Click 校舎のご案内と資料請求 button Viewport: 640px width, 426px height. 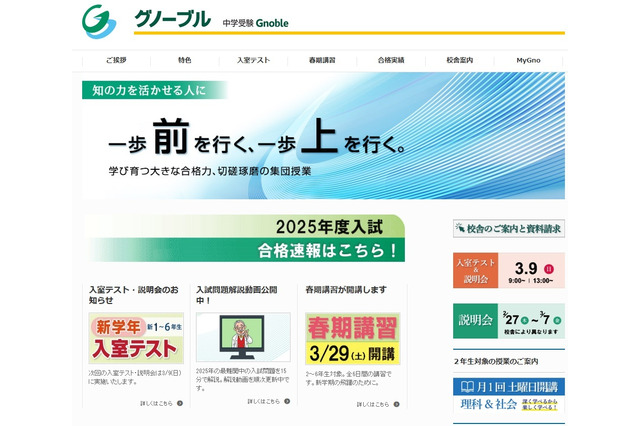pyautogui.click(x=509, y=229)
